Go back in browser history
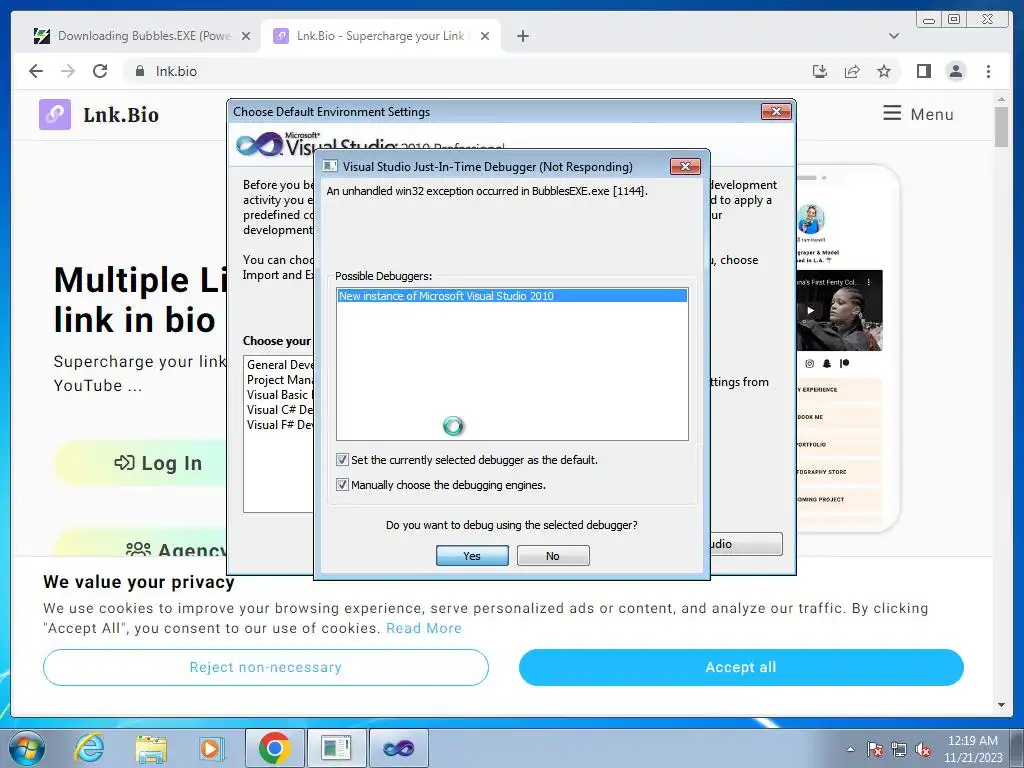Screen dimensions: 1024x768 (36, 71)
